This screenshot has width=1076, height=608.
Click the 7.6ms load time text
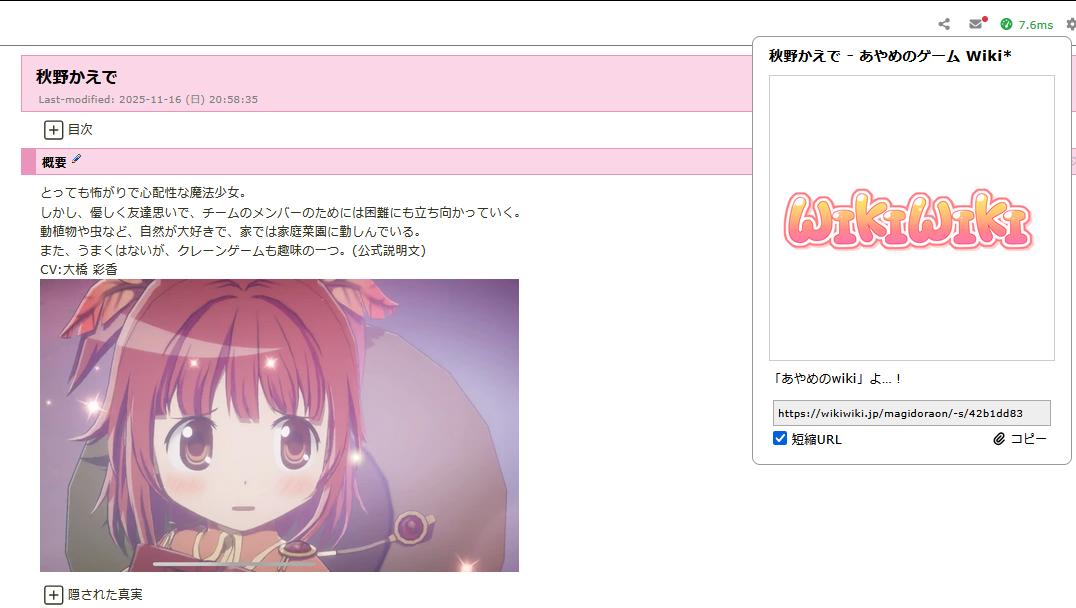tap(1036, 25)
